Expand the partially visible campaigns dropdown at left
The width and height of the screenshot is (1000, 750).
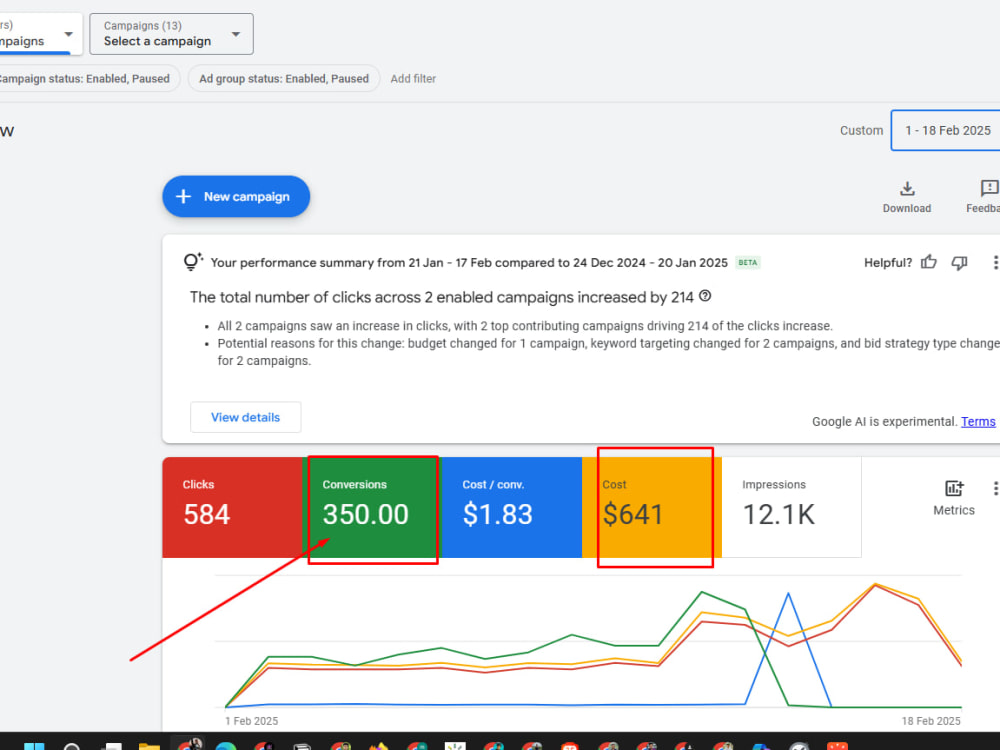point(40,34)
